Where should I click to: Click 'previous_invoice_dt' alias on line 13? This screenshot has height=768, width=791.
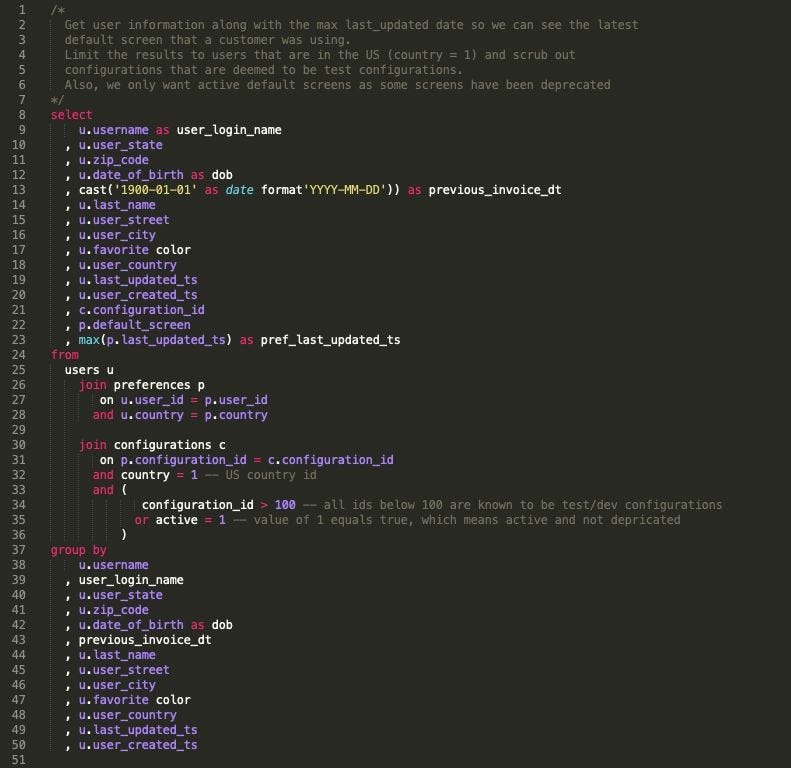click(x=495, y=190)
